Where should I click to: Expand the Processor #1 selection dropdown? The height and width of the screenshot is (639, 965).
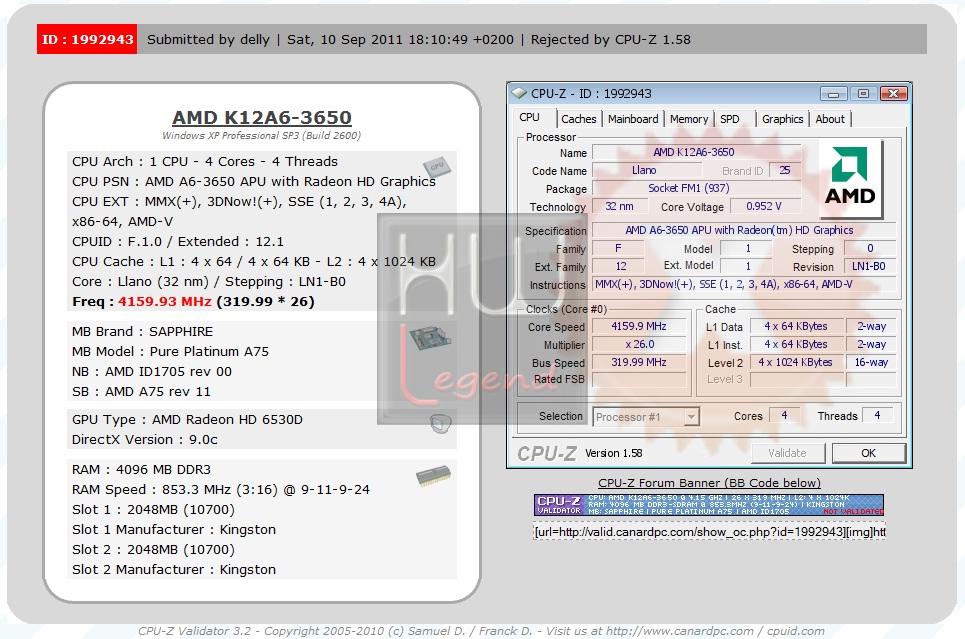tap(691, 417)
